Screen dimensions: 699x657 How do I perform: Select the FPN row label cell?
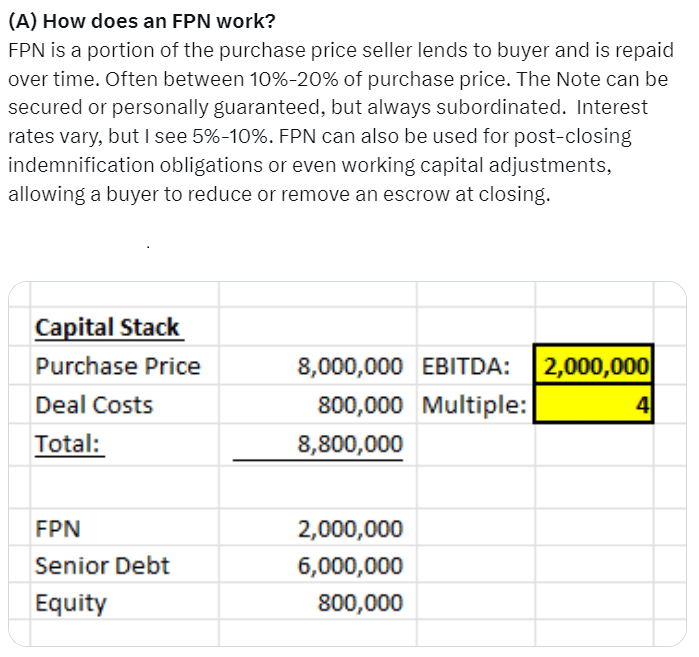pyautogui.click(x=124, y=527)
